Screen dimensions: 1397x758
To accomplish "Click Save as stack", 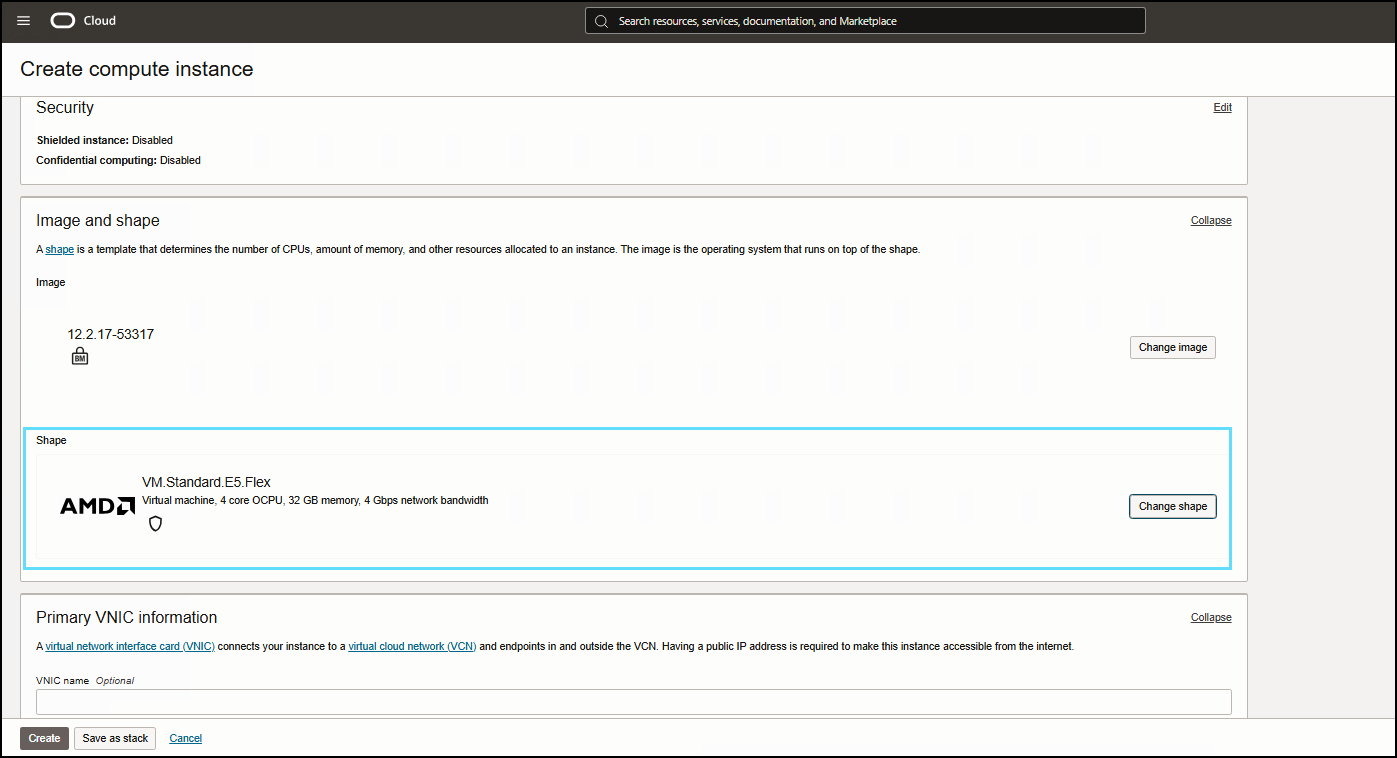I will click(x=115, y=738).
